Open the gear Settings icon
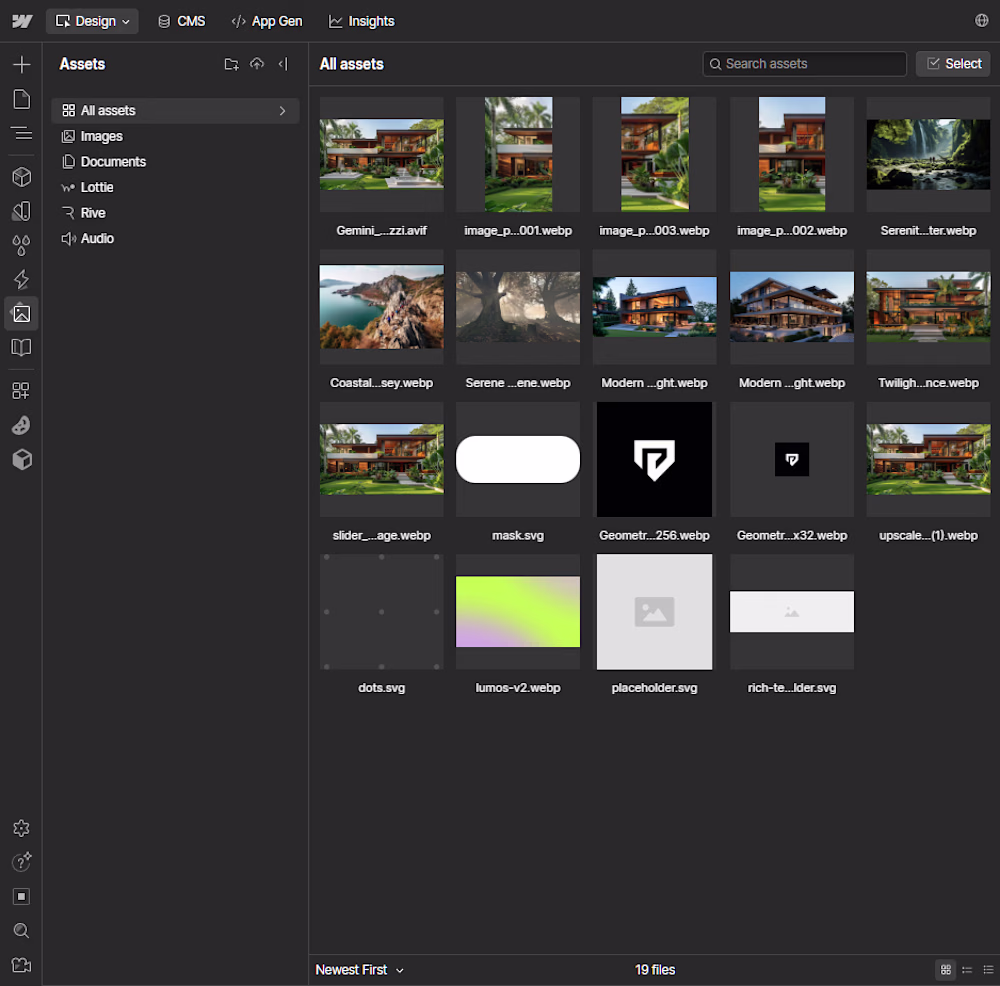Image resolution: width=1000 pixels, height=986 pixels. tap(22, 828)
